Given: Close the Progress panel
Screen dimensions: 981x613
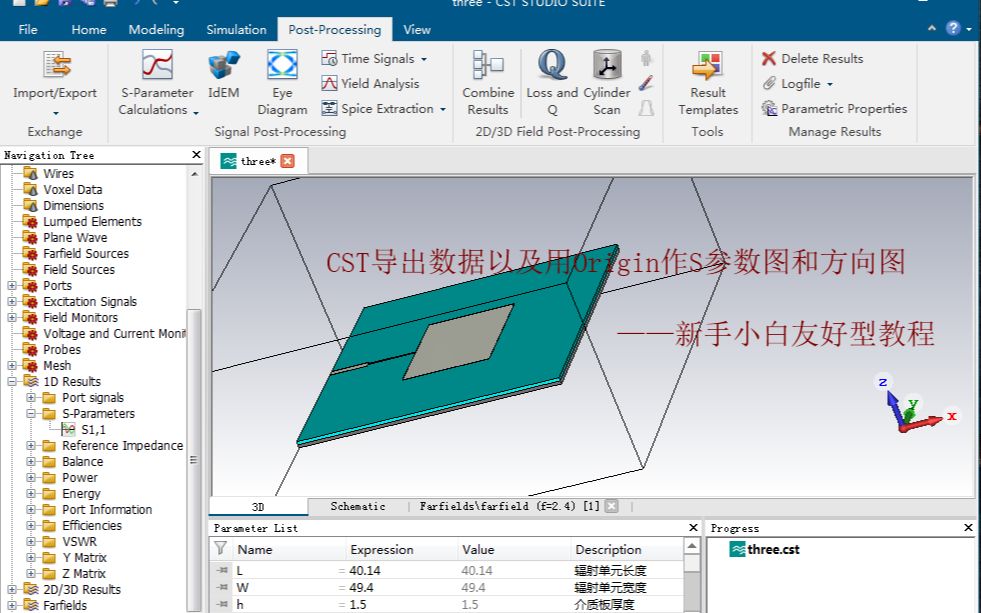Looking at the screenshot, I should (x=968, y=528).
